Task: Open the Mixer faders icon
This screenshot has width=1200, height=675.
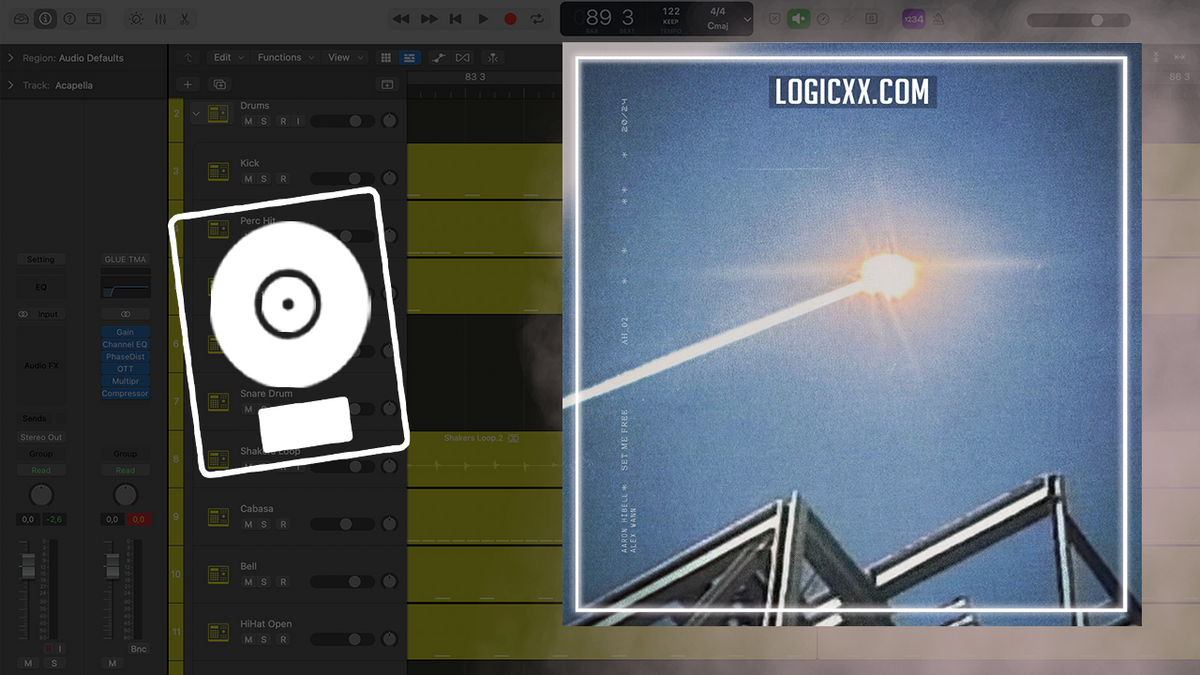Action: click(x=160, y=18)
